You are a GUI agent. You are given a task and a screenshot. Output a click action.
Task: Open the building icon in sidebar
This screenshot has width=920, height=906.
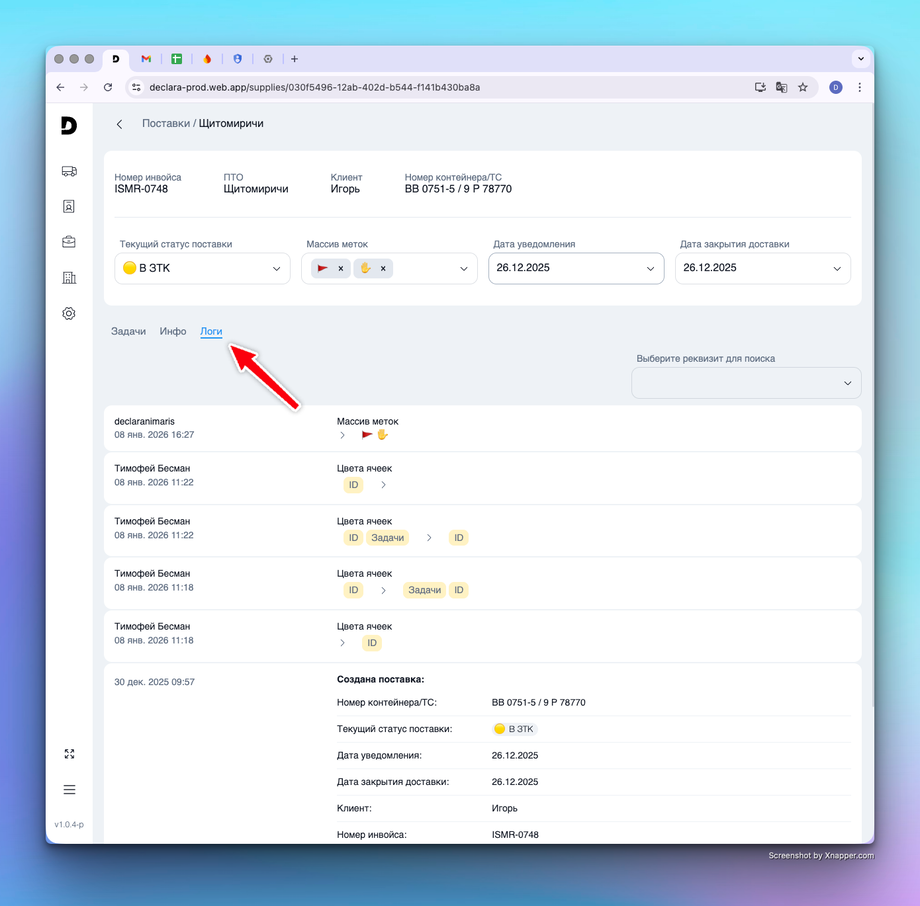pyautogui.click(x=69, y=278)
